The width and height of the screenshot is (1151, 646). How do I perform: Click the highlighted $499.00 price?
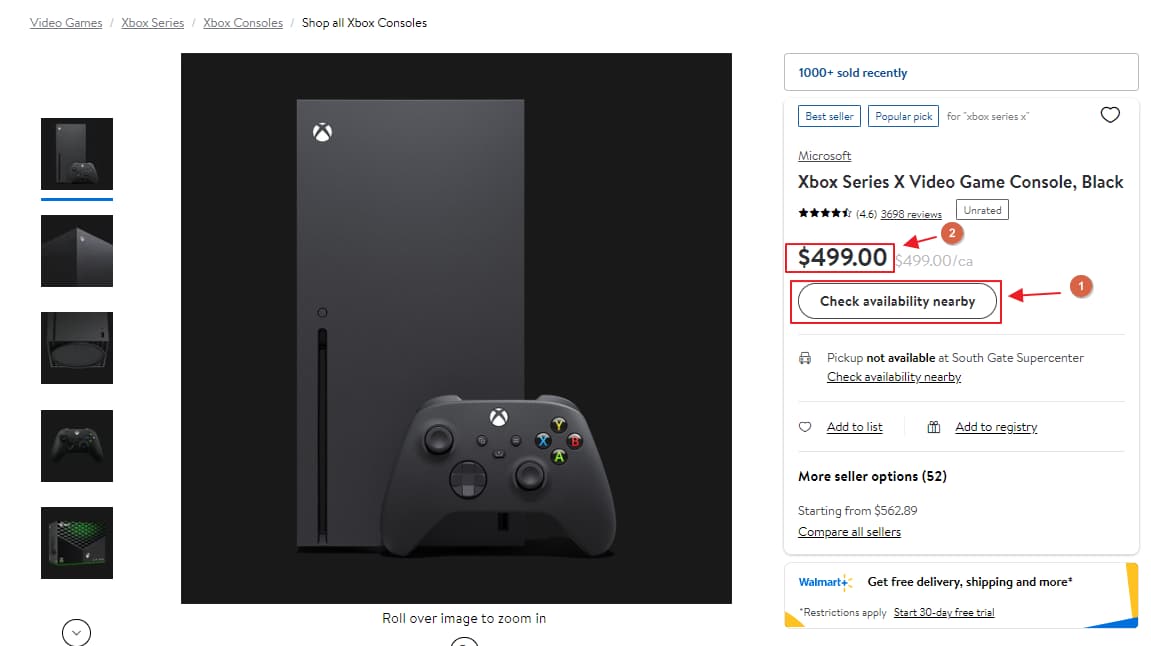839,257
